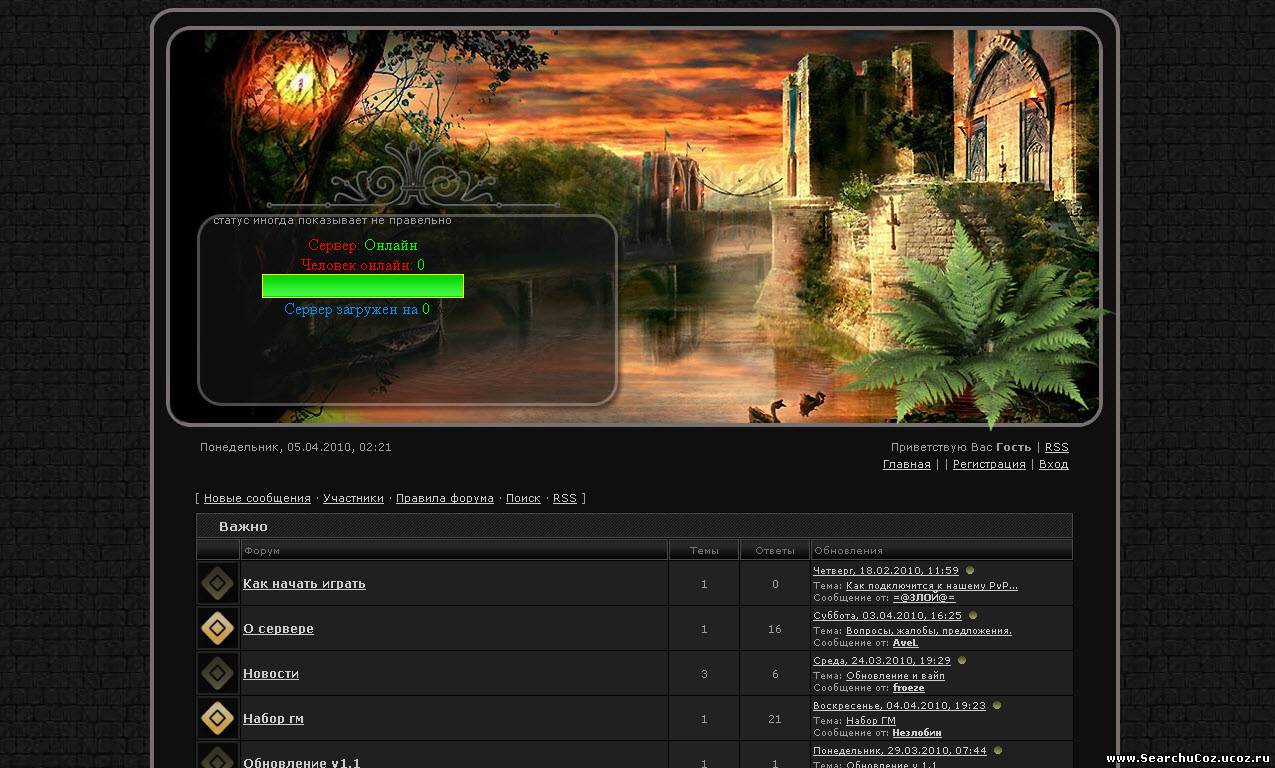Screen dimensions: 1275x768
Task: Open the Поиск search page
Action: coord(523,498)
